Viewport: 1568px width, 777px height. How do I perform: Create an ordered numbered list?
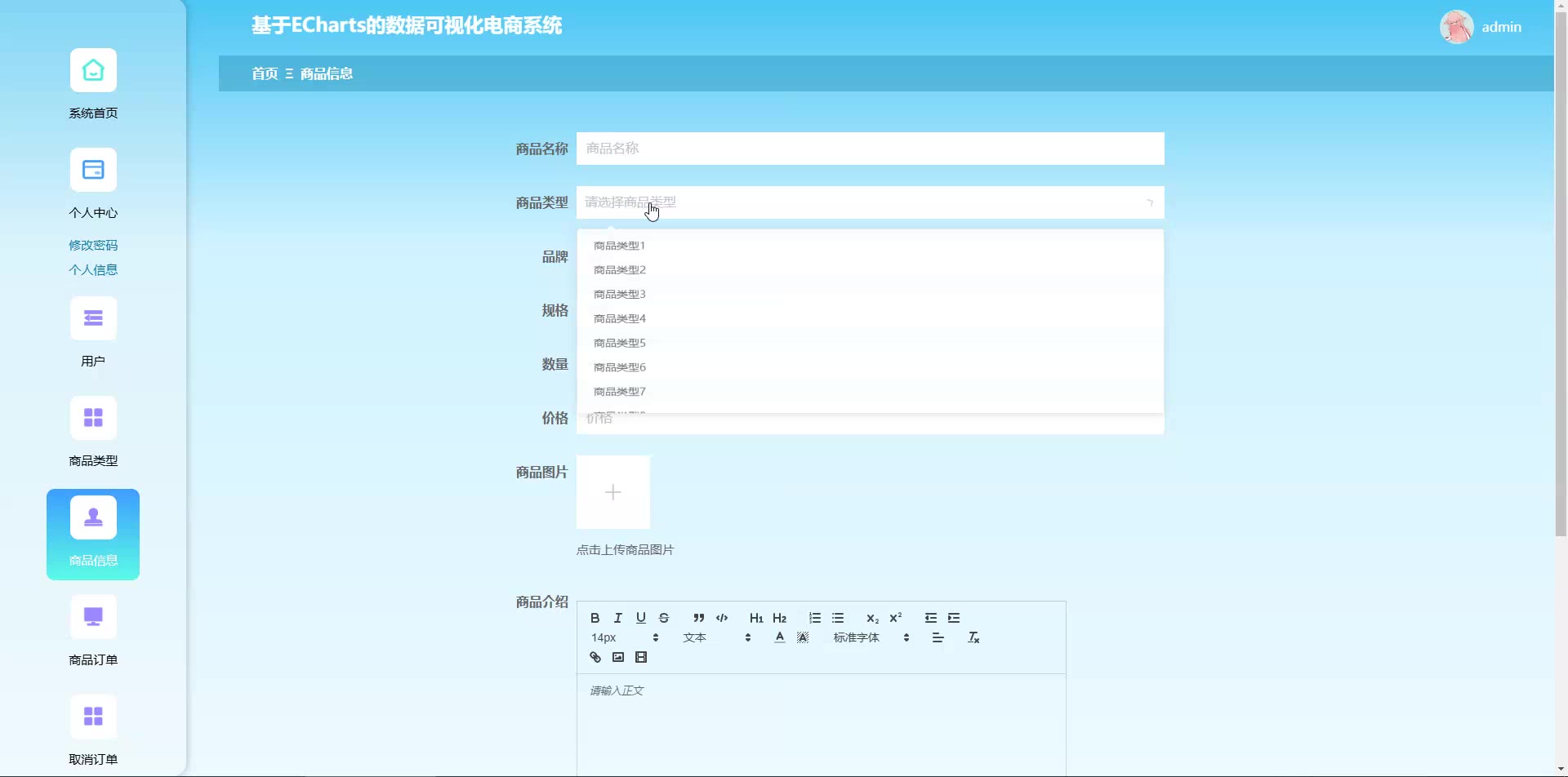click(x=814, y=618)
